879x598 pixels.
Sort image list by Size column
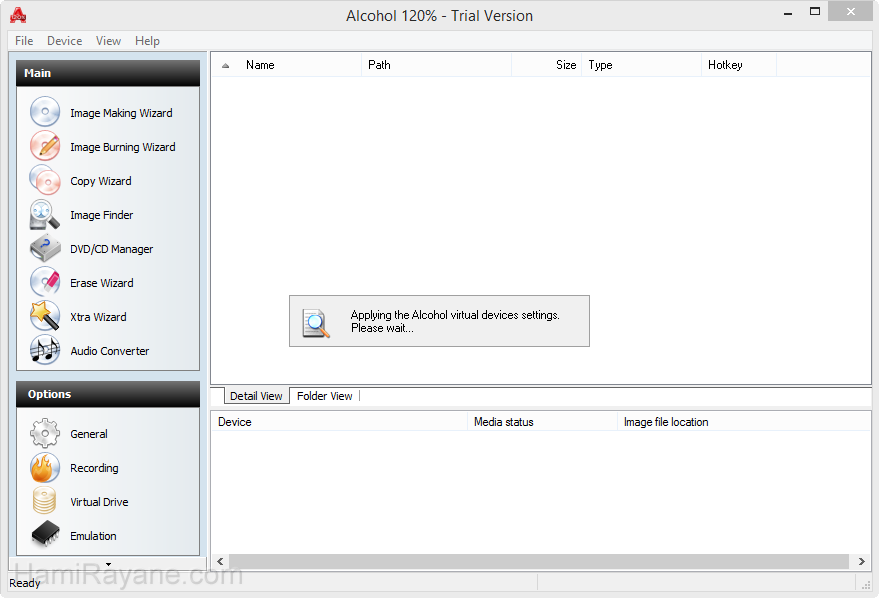coord(547,65)
